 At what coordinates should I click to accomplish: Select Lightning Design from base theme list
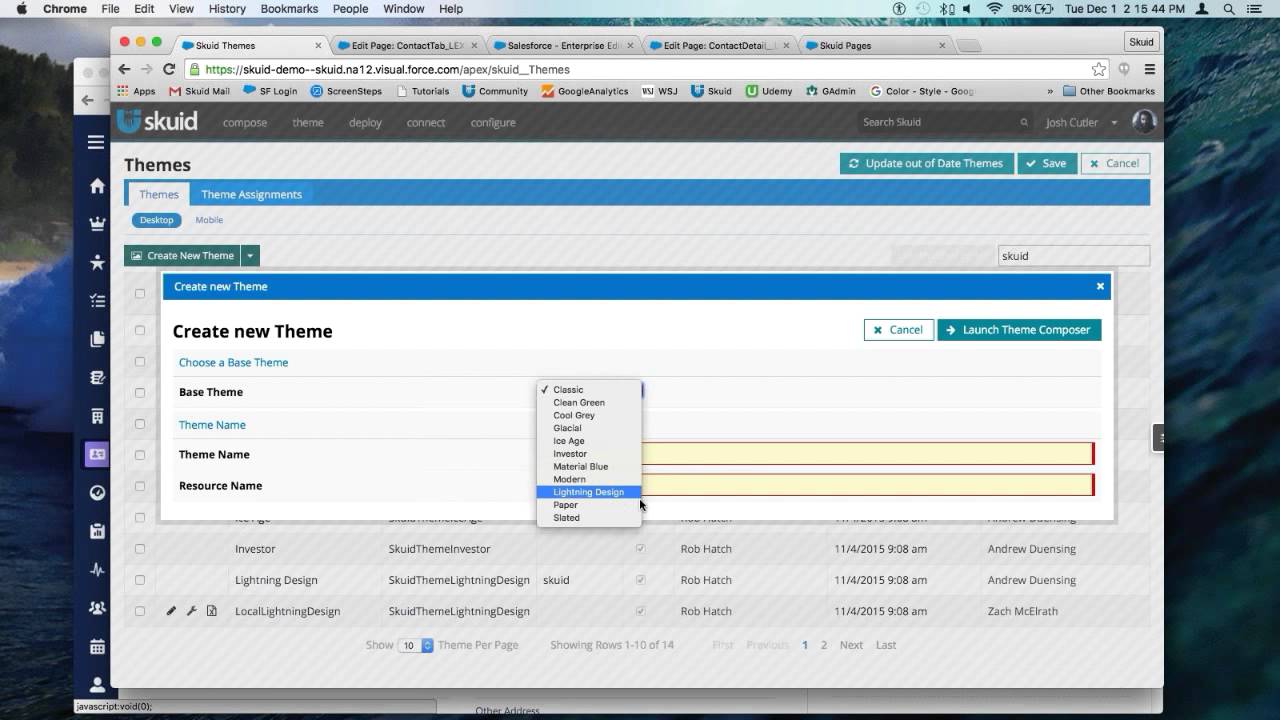coord(588,492)
